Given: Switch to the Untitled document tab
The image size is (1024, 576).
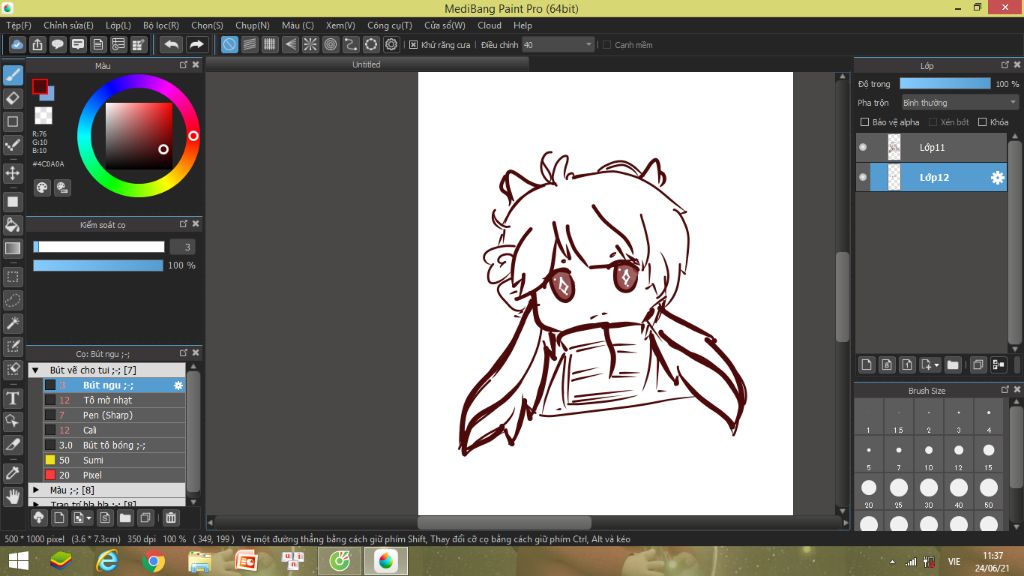Looking at the screenshot, I should [x=366, y=65].
